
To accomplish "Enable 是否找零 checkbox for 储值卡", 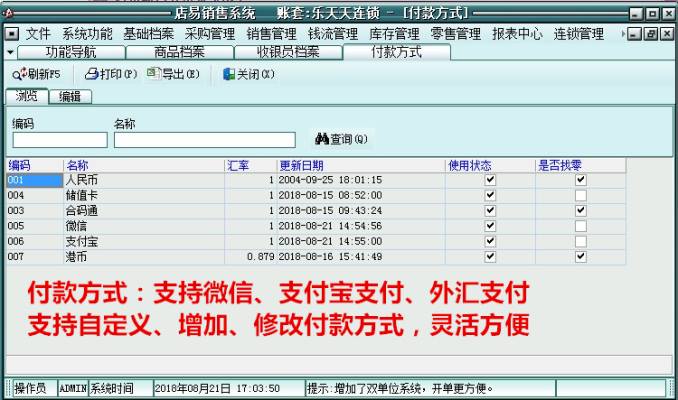I will tap(581, 195).
